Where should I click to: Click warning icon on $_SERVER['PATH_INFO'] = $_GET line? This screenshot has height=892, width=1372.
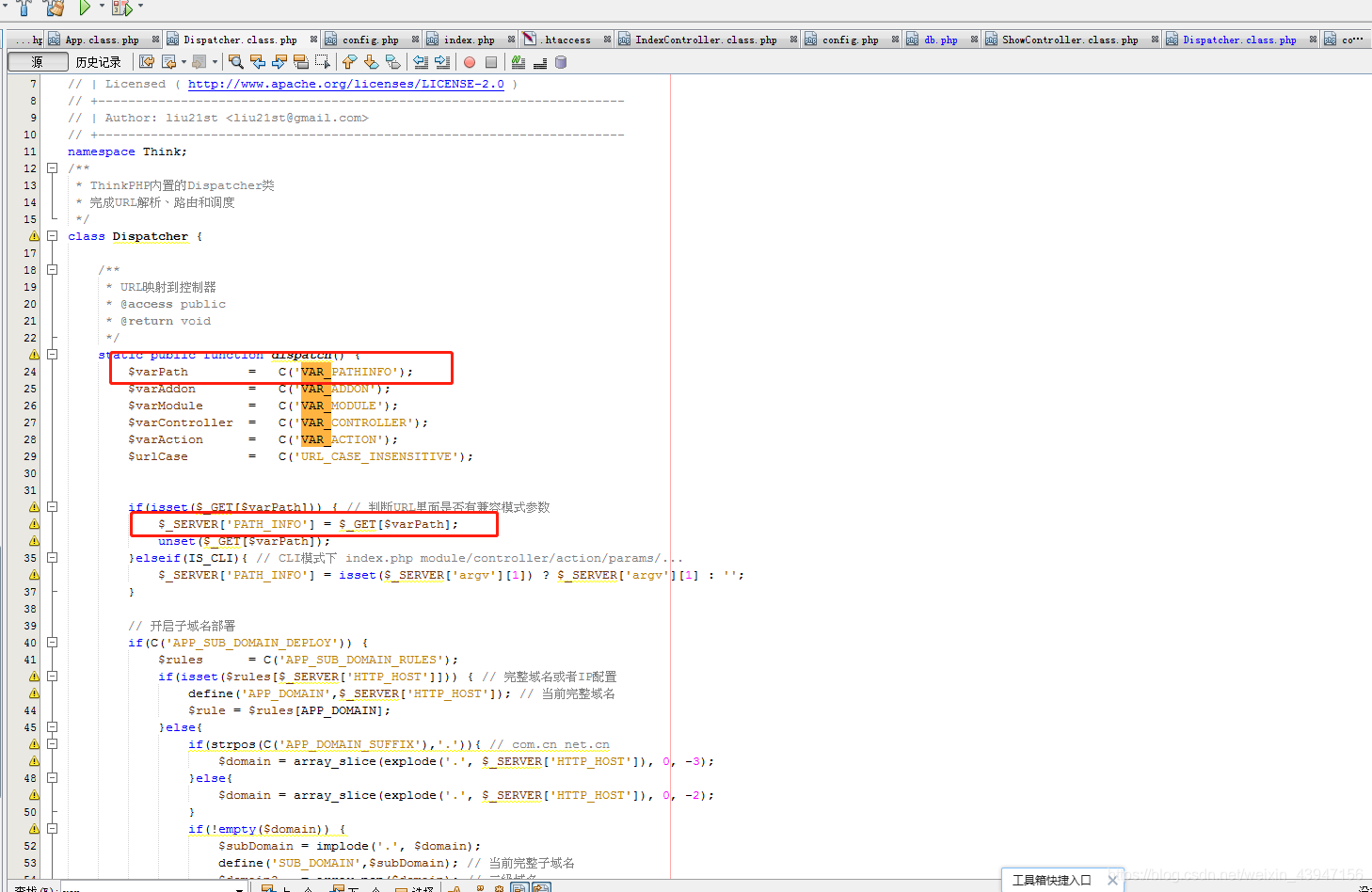point(34,524)
